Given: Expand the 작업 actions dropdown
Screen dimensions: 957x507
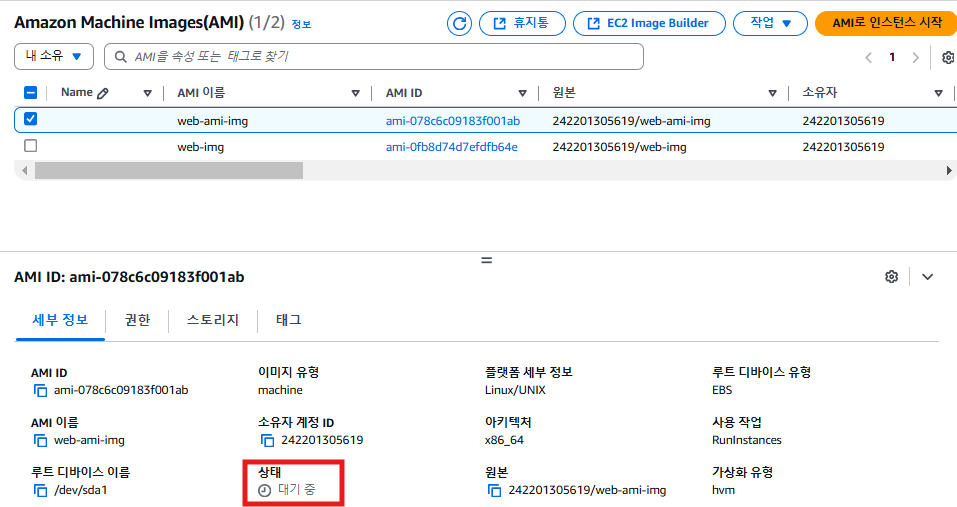Looking at the screenshot, I should tap(770, 24).
